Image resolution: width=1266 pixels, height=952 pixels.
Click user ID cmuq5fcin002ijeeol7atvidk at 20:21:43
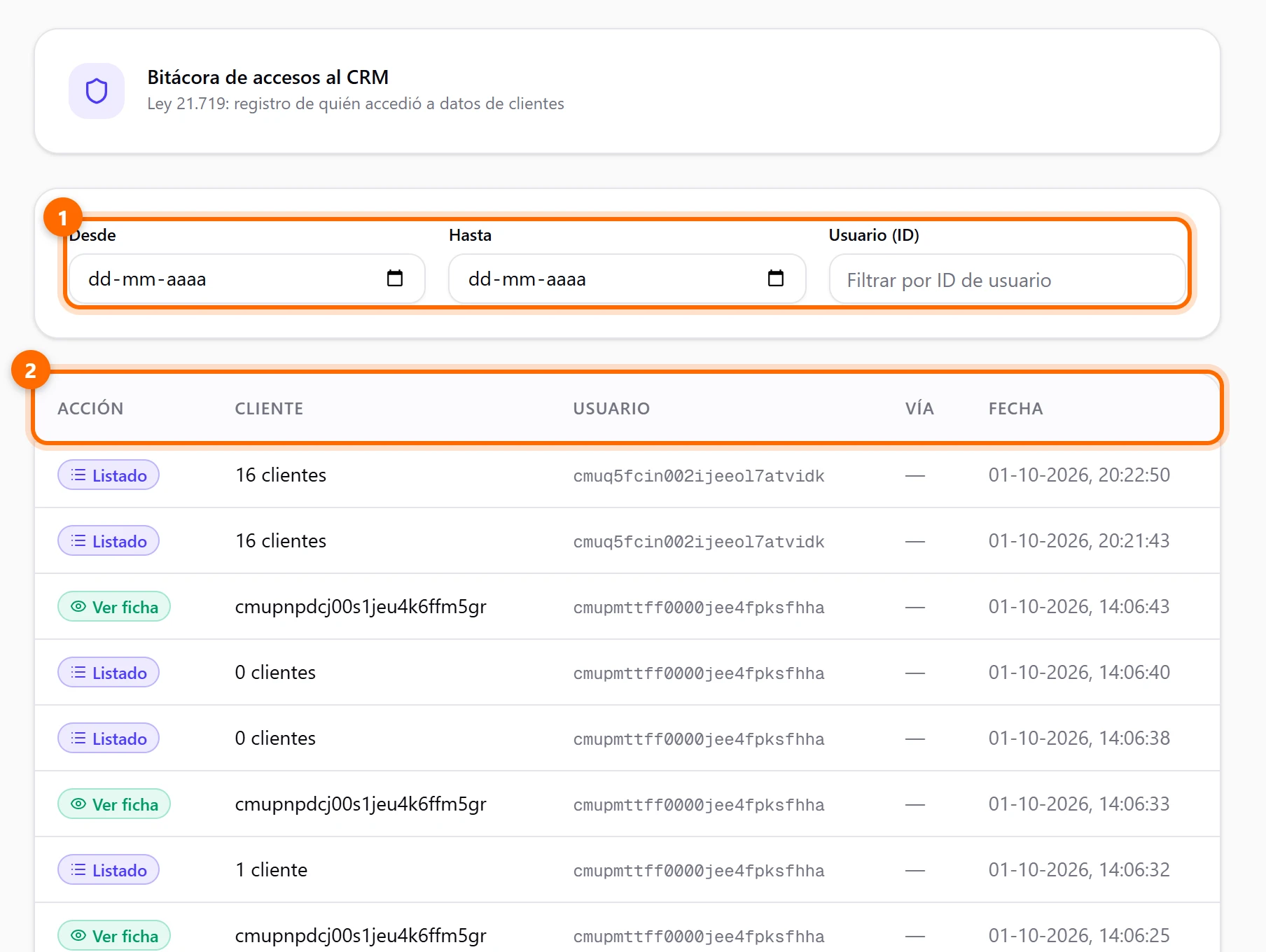point(699,542)
